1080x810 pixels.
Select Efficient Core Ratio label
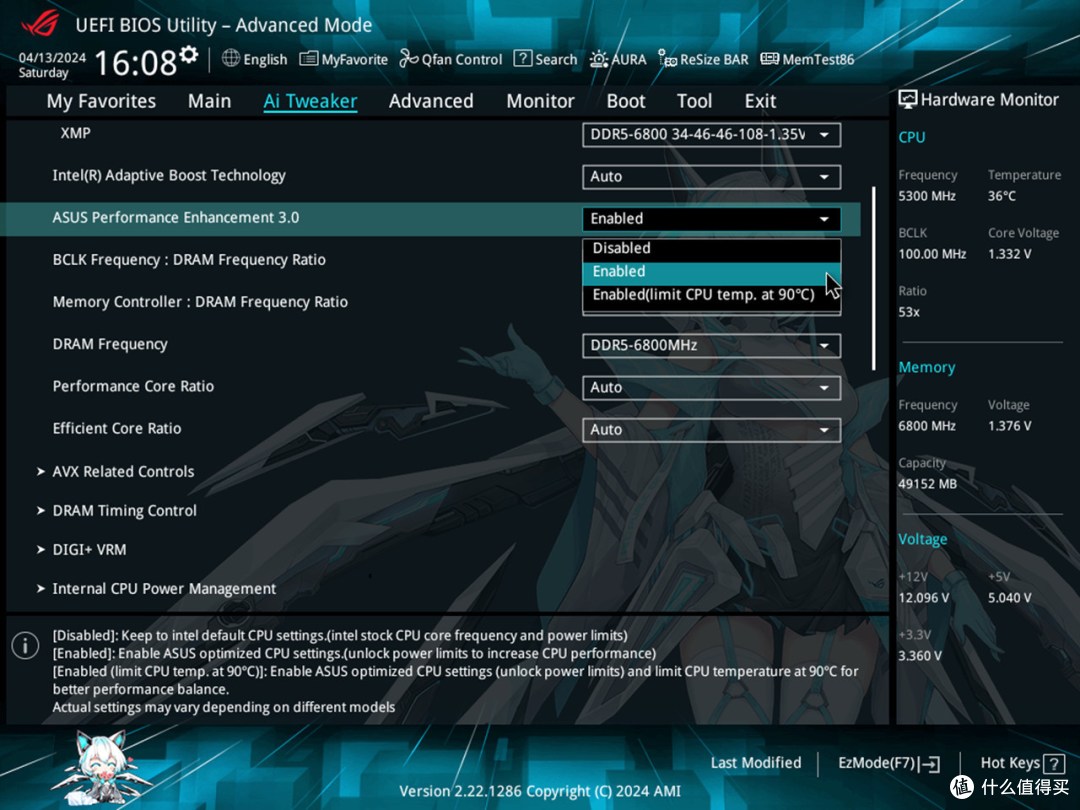(x=117, y=428)
